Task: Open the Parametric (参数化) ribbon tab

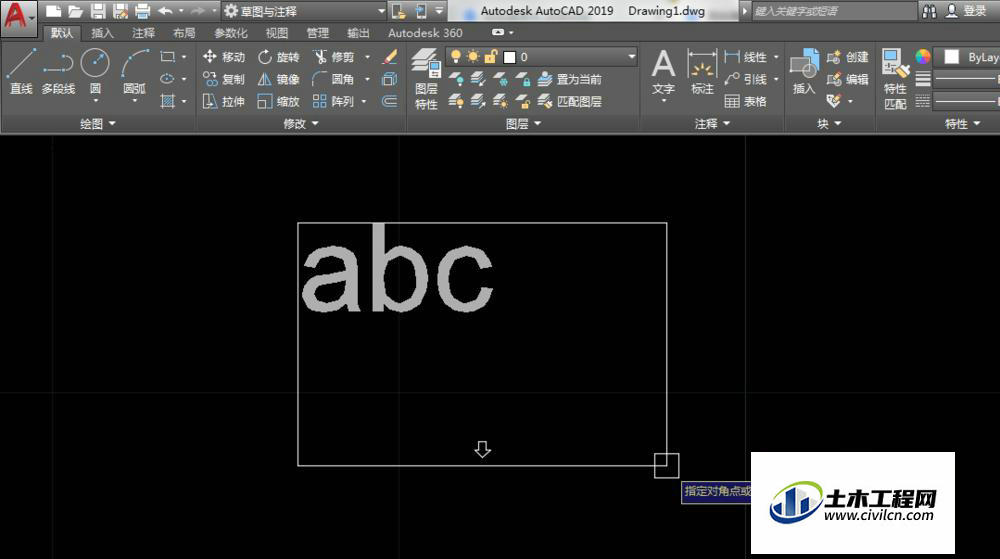Action: point(230,33)
